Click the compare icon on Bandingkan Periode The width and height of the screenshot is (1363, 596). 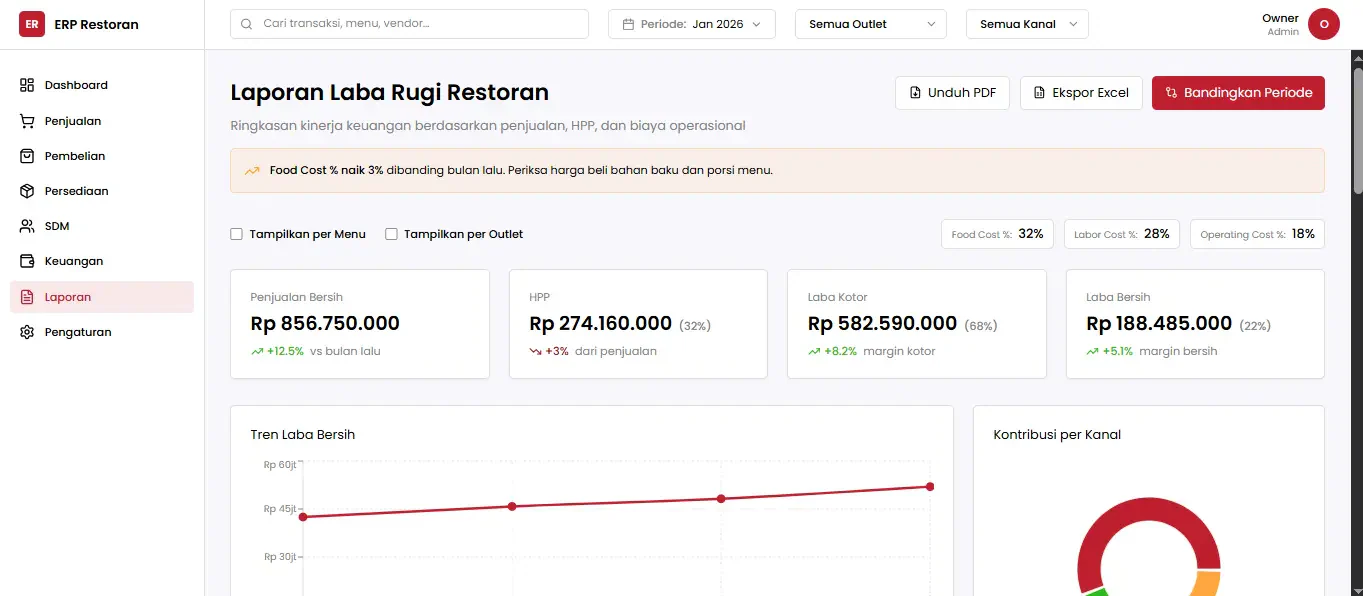click(x=1171, y=93)
